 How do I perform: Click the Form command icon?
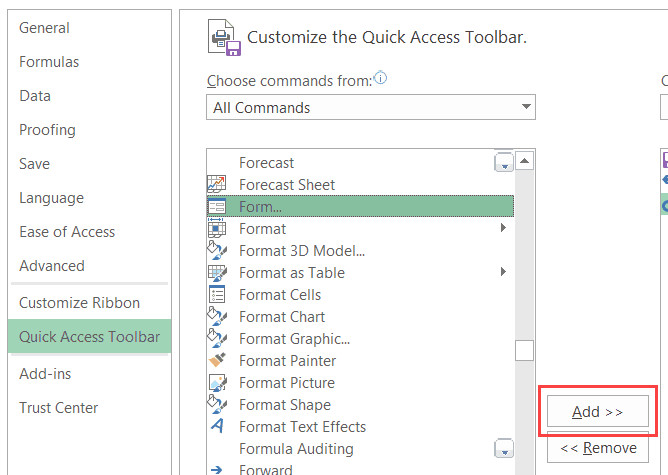tap(217, 207)
